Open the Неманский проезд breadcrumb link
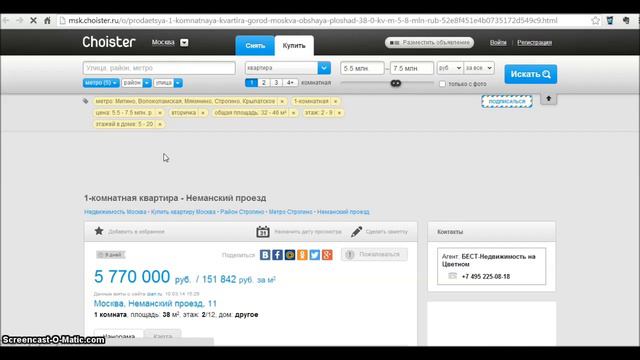Image resolution: width=640 pixels, height=360 pixels. (343, 212)
